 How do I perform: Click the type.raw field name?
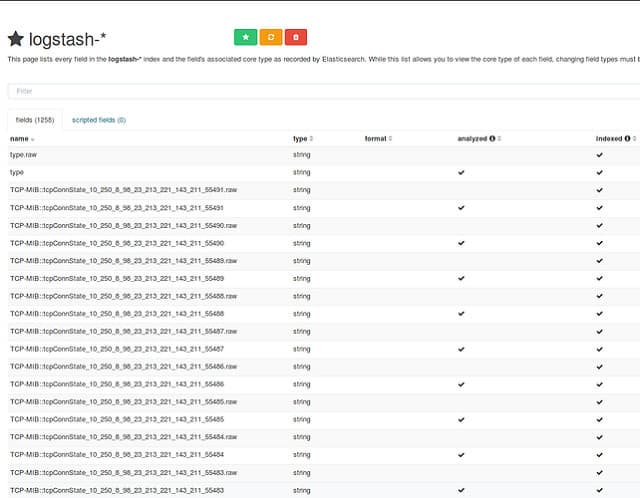pyautogui.click(x=23, y=155)
